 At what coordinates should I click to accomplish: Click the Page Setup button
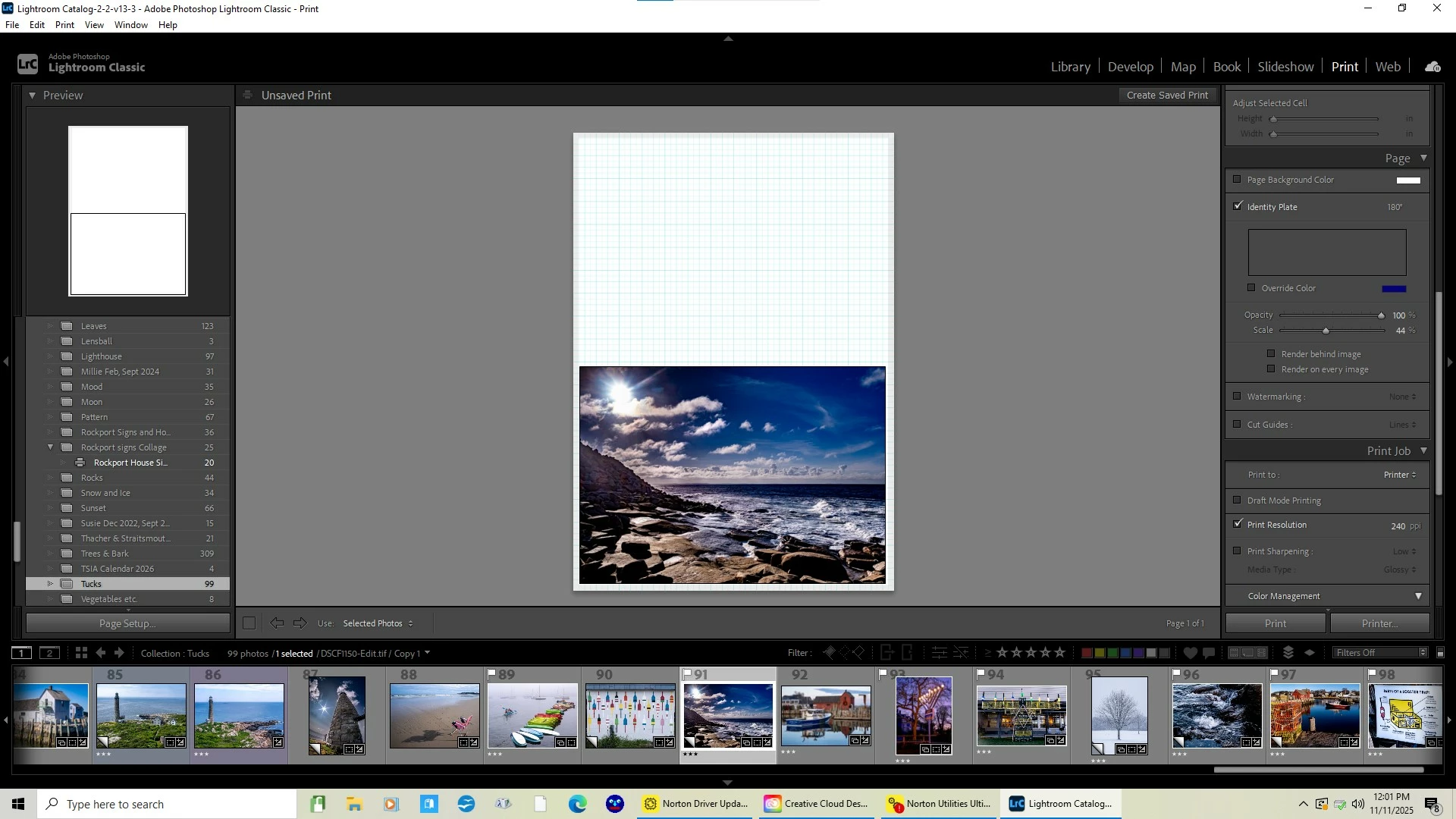coord(127,623)
